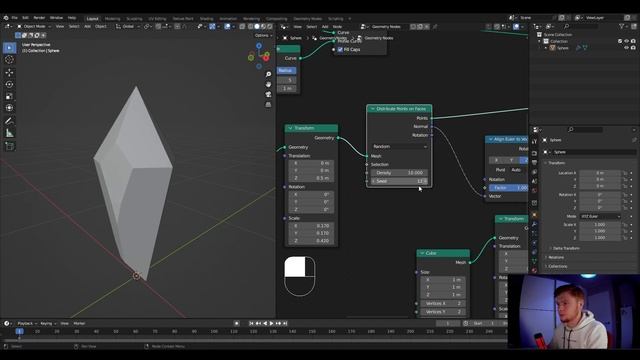This screenshot has width=640, height=360.
Task: Toggle the Fill Caps checkbox
Action: click(340, 49)
